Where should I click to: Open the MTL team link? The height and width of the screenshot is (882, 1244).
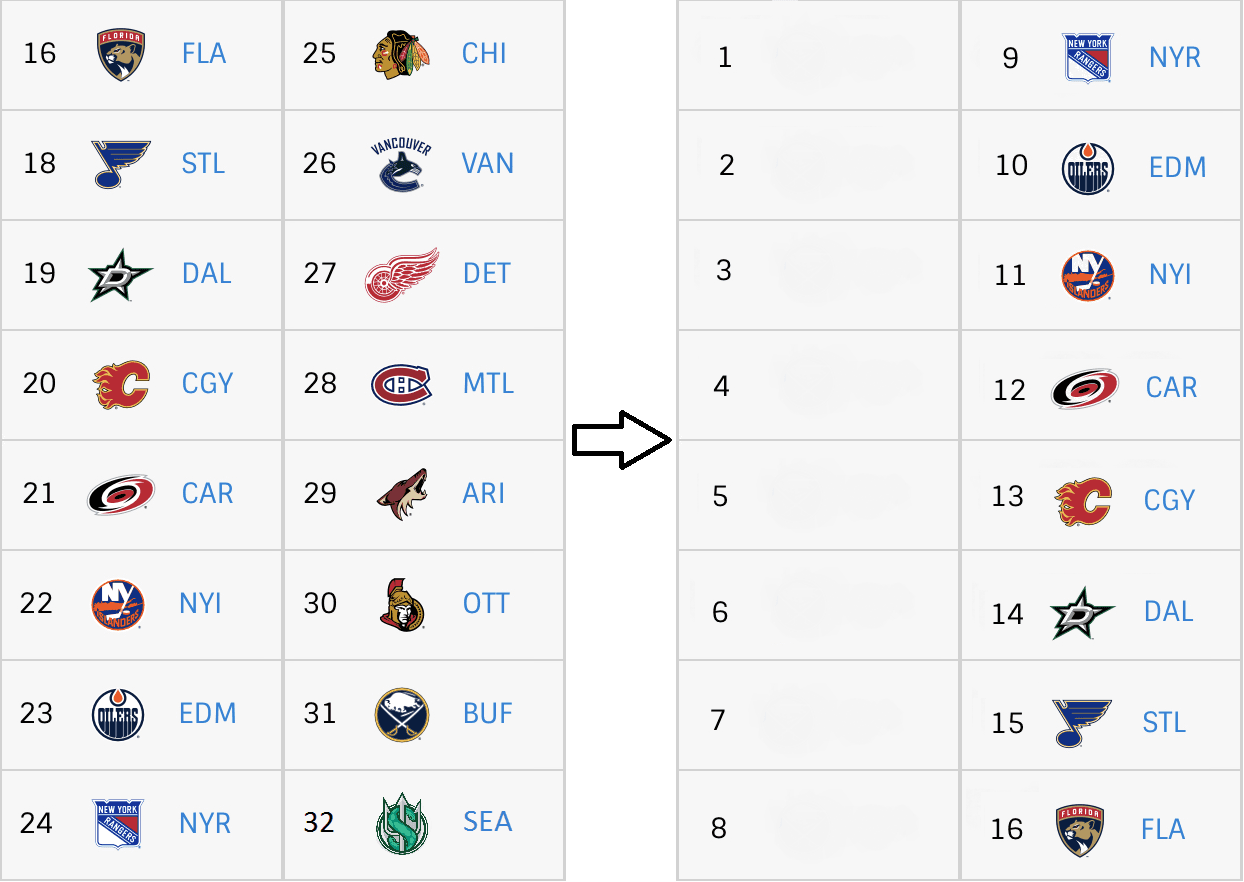click(489, 384)
